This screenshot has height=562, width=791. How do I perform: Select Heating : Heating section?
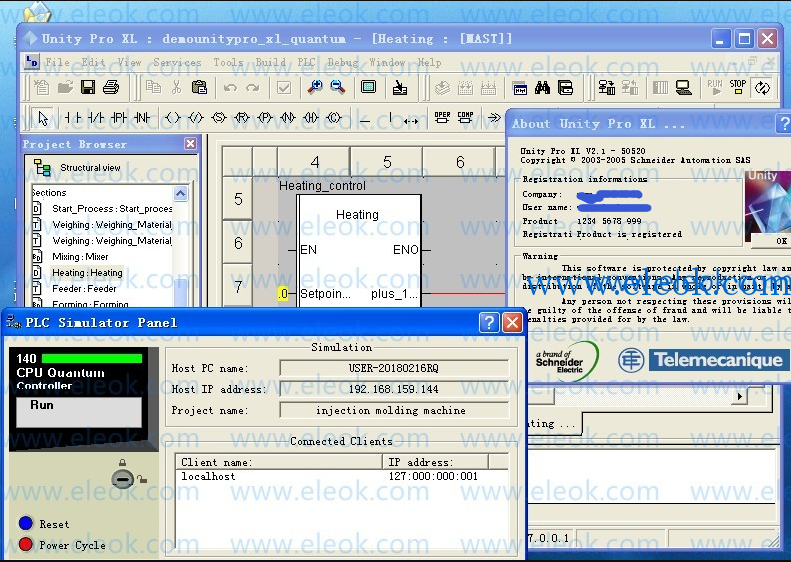(x=87, y=273)
